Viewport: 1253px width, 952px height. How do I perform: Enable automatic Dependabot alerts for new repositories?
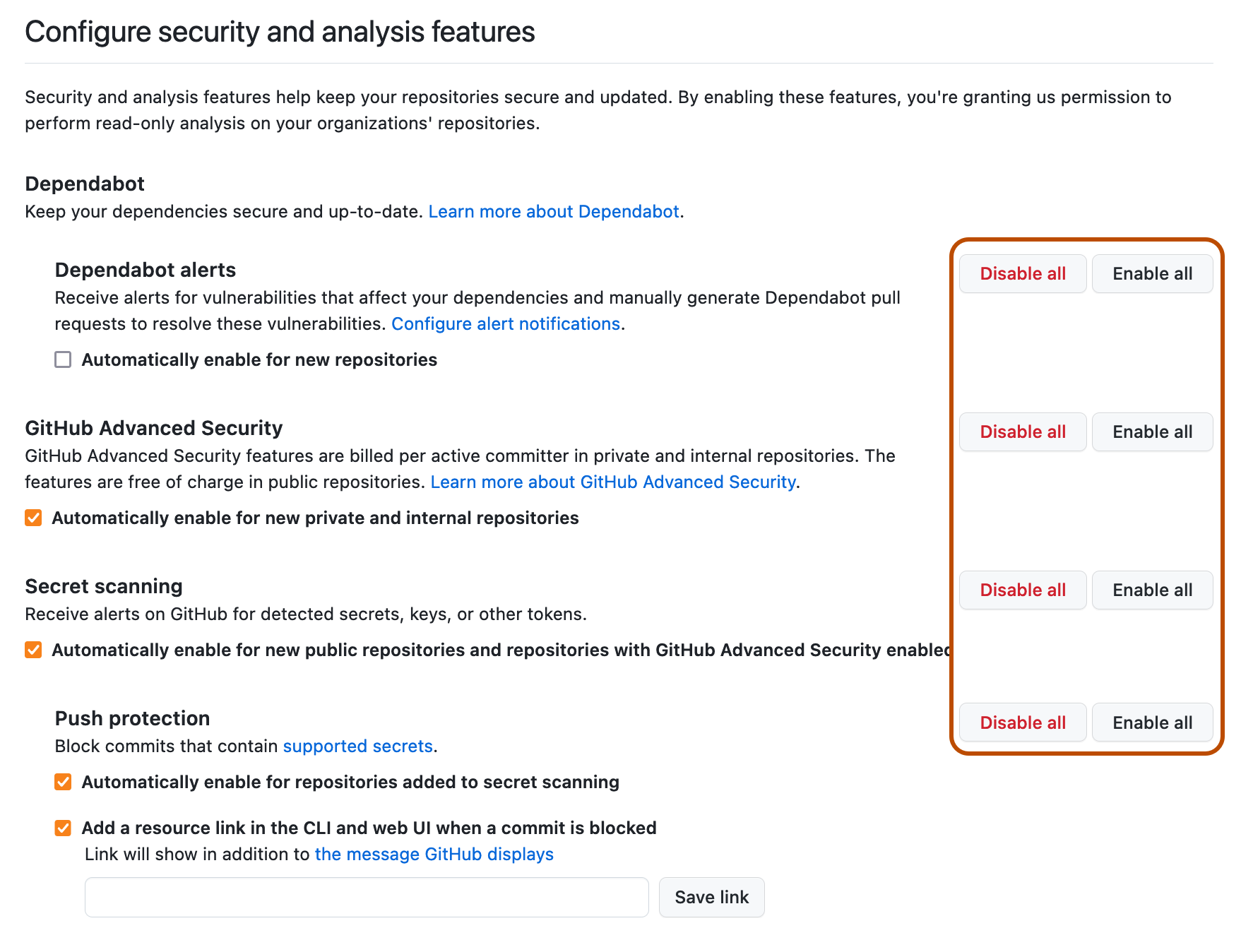coord(62,359)
